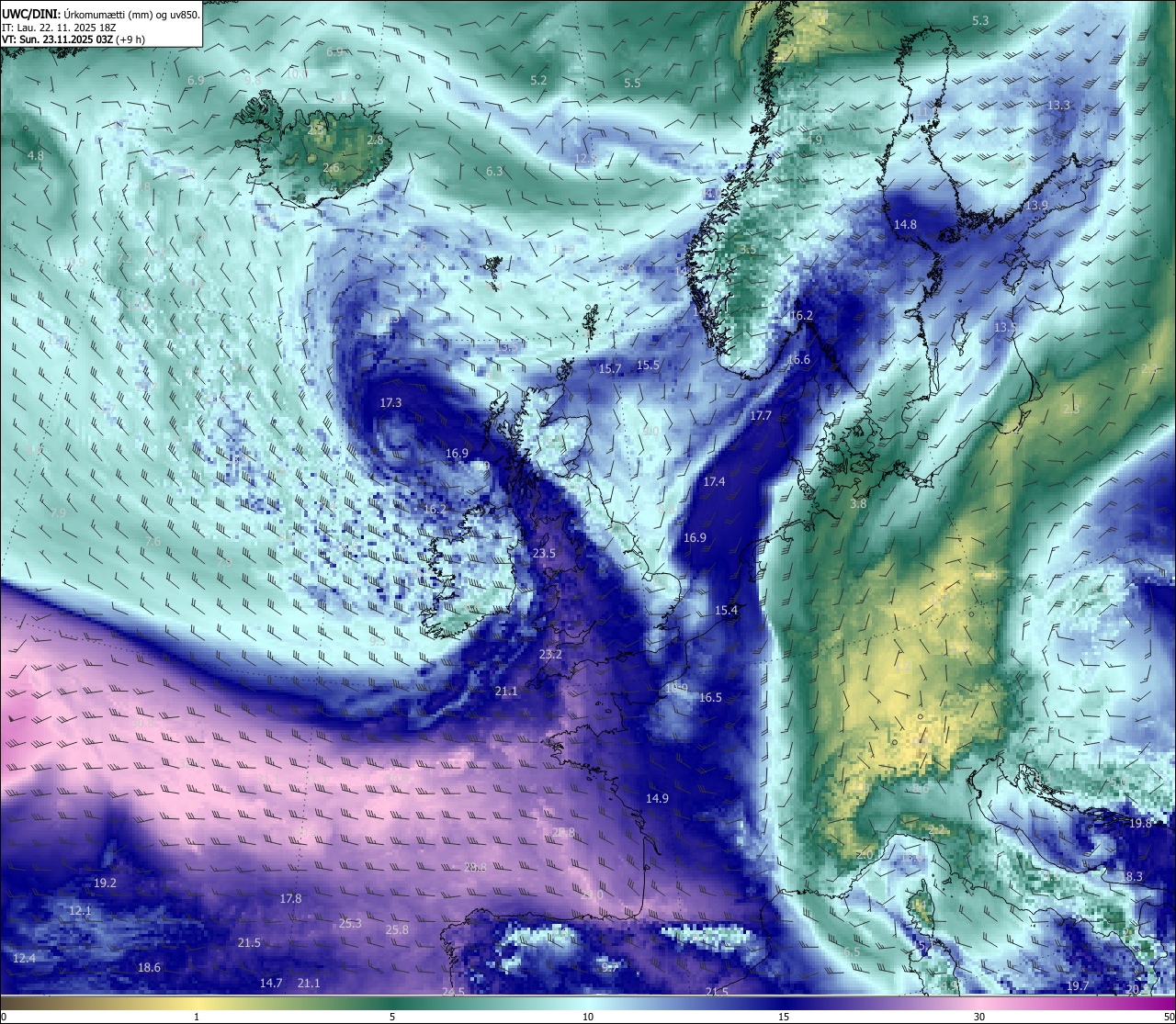The image size is (1176, 1024).
Task: Select the valid time 'VT: Sun. 23.11.2025 03Z (+9 h)'
Action: pyautogui.click(x=73, y=39)
